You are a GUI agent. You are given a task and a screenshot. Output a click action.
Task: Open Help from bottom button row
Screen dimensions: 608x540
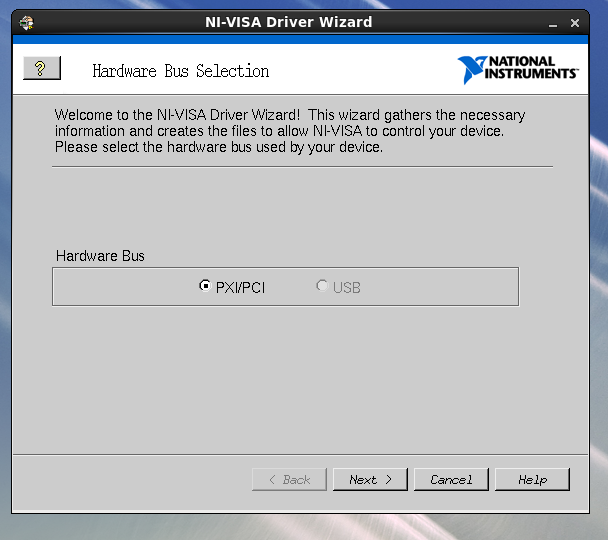point(532,480)
